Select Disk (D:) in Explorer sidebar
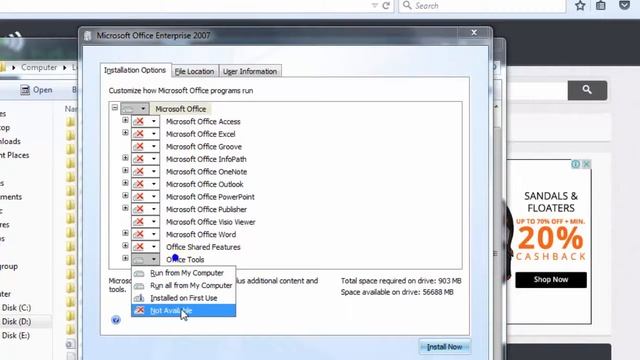The image size is (640, 360). pos(16,322)
